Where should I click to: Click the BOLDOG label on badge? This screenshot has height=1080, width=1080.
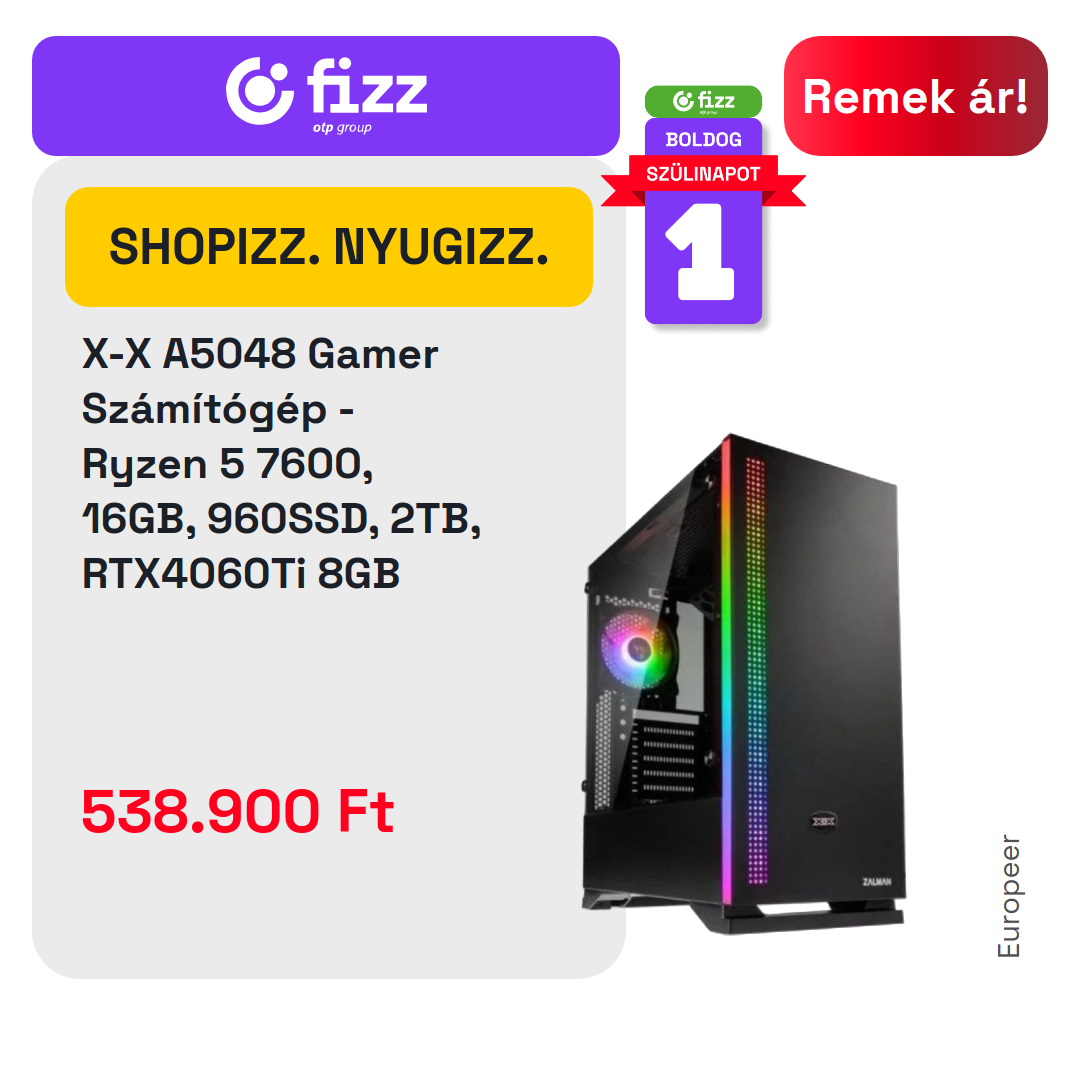click(703, 140)
